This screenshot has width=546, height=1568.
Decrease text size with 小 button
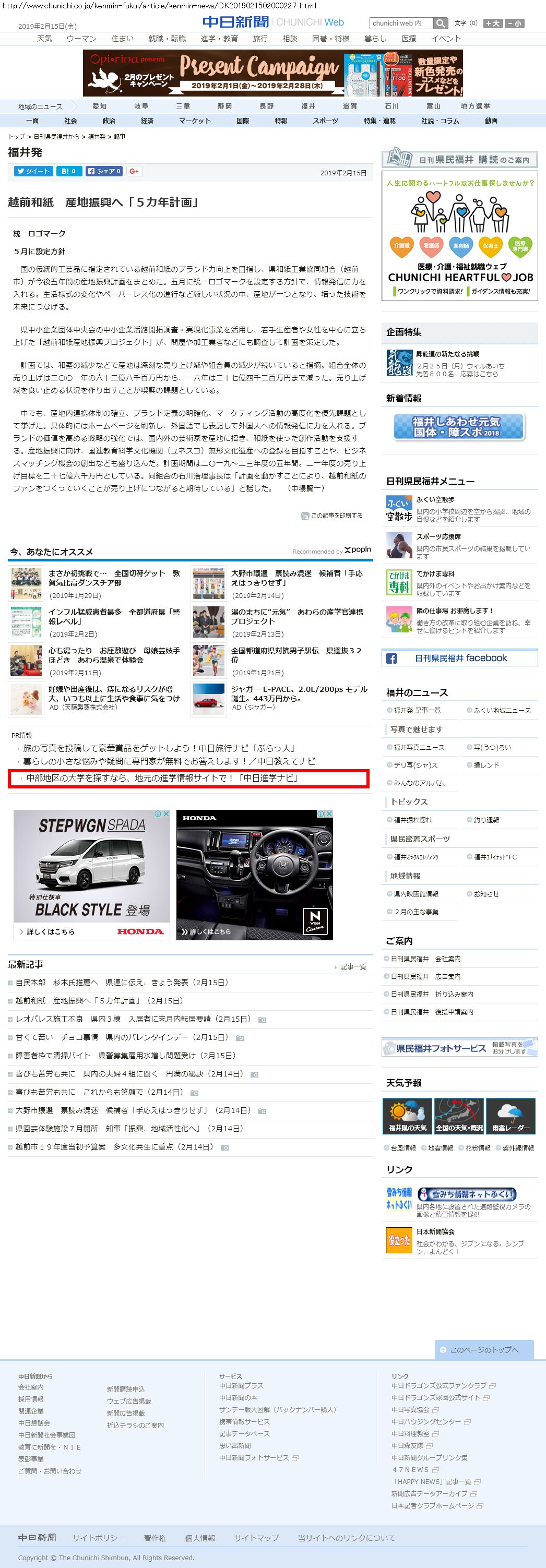514,23
